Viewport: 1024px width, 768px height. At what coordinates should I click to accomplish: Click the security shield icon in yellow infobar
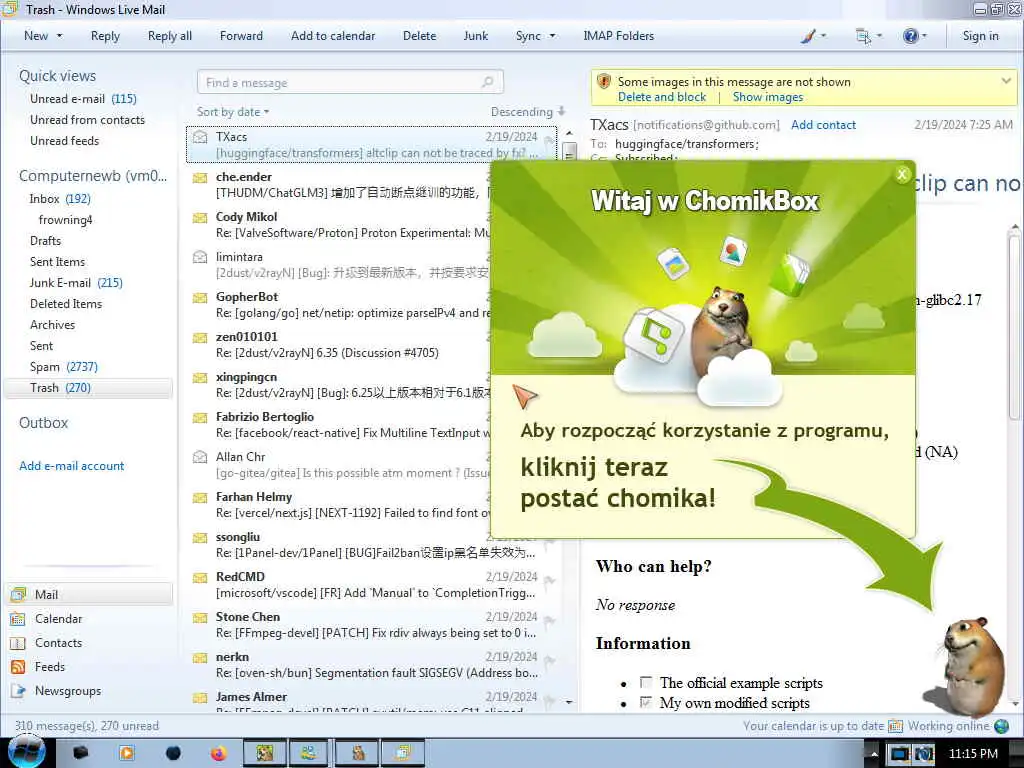point(604,81)
